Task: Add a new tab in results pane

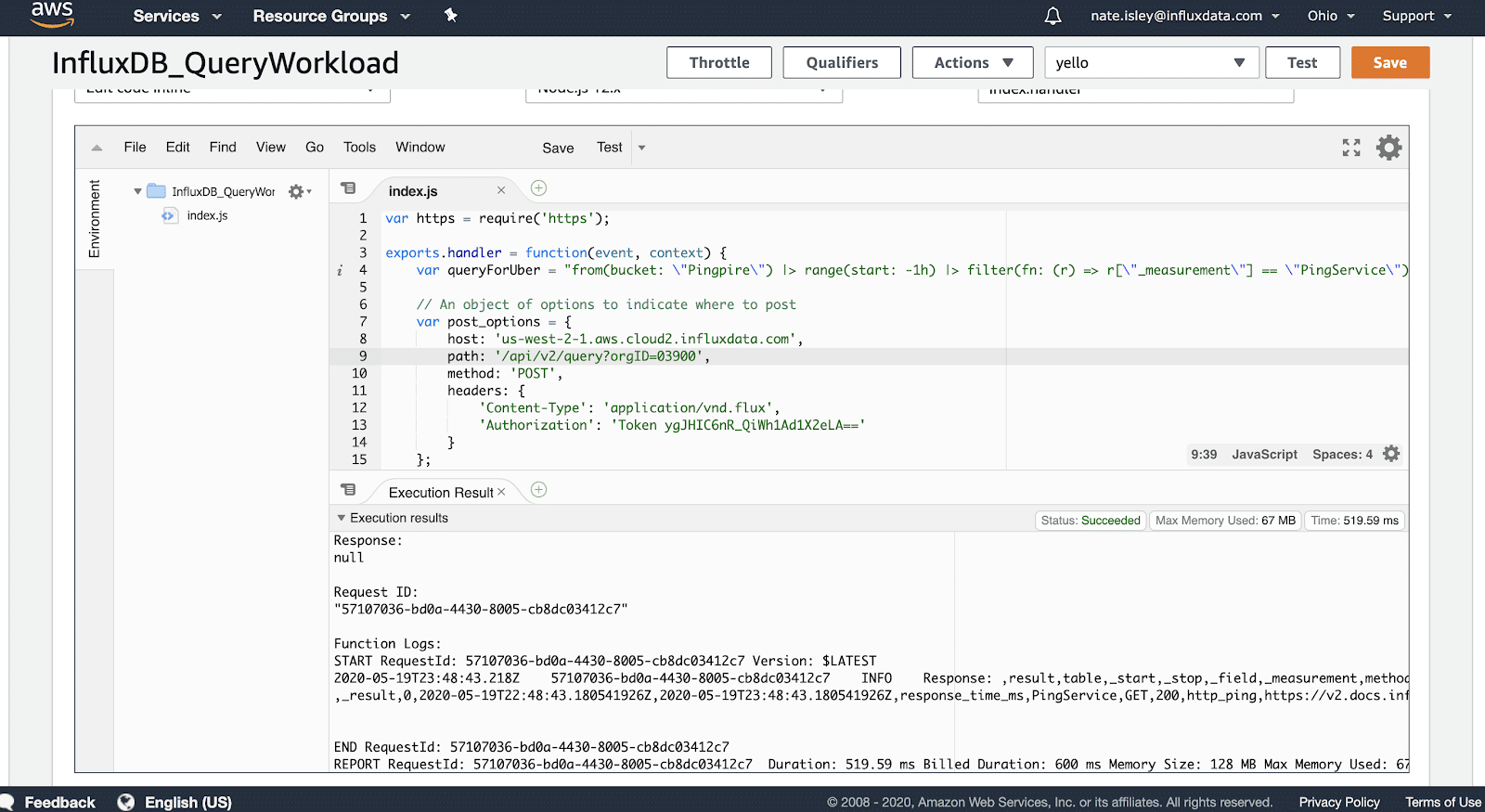Action: [x=538, y=490]
